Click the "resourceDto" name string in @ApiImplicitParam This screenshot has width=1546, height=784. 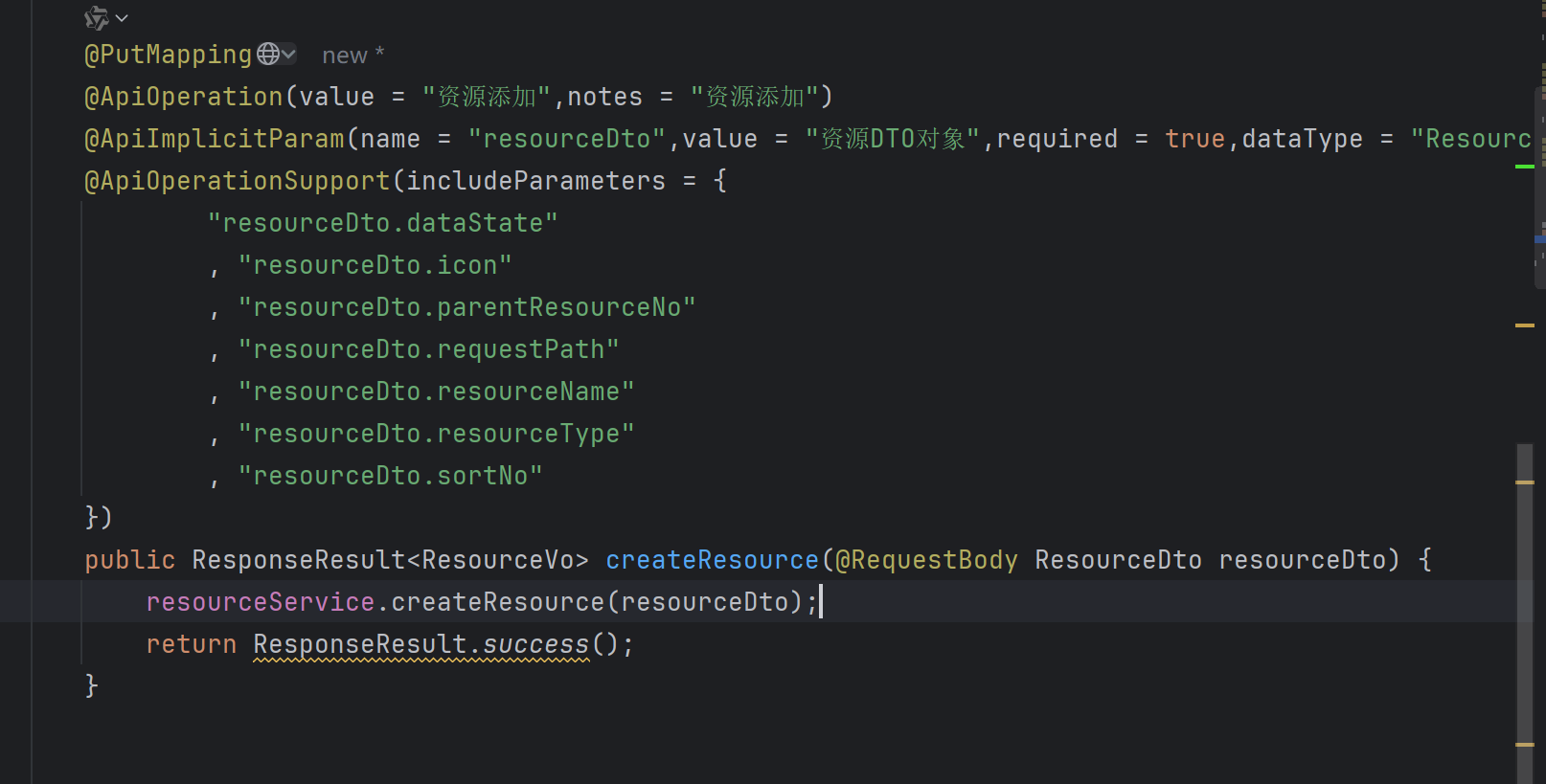(567, 139)
